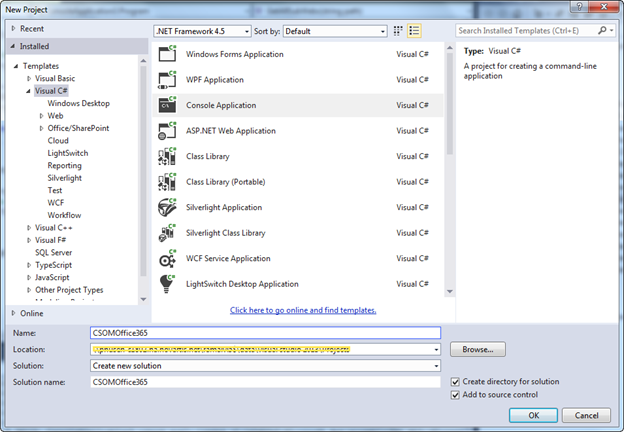Select Cloud template category

pyautogui.click(x=58, y=140)
